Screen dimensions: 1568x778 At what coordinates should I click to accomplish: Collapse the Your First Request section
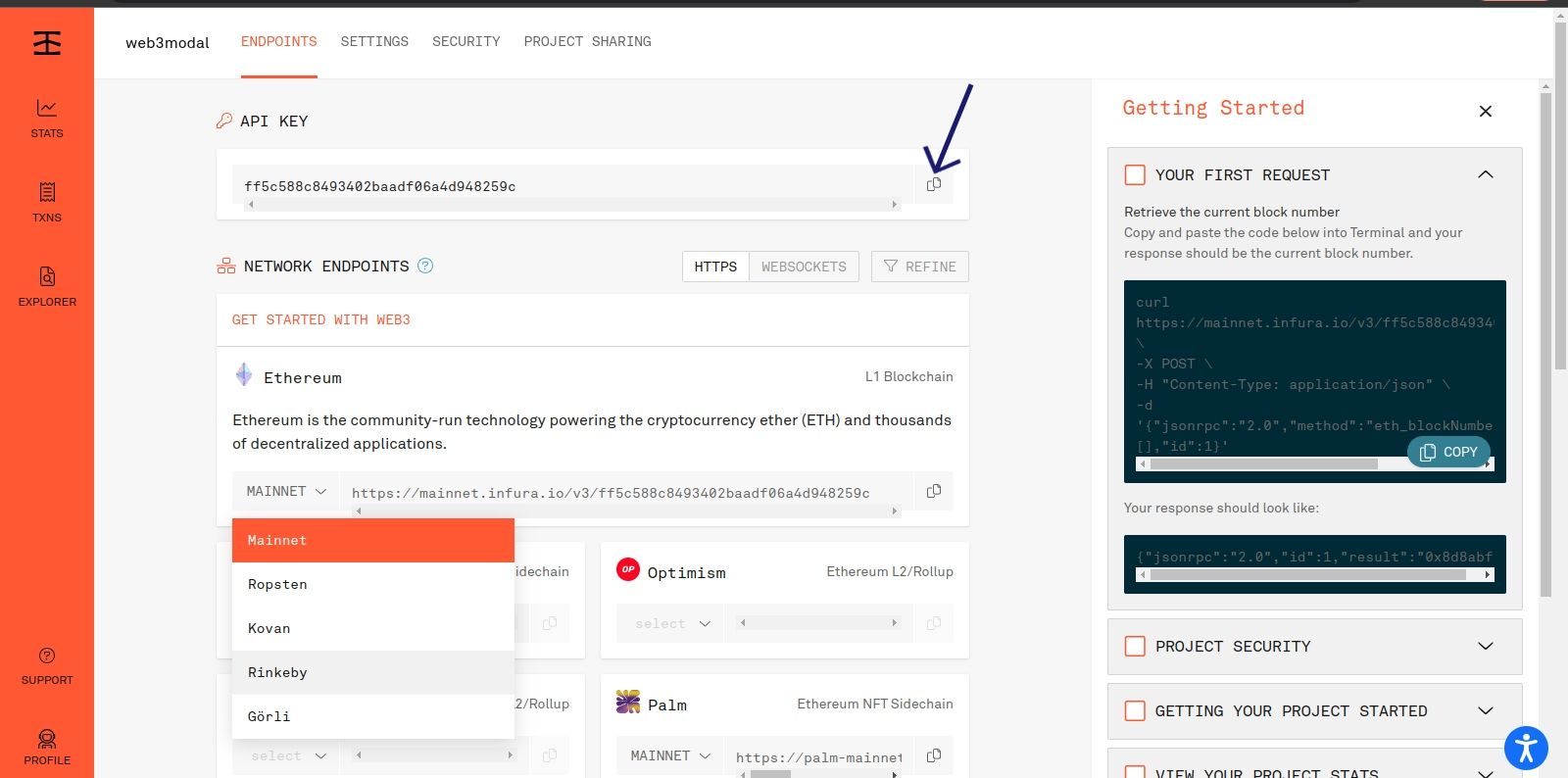pos(1486,174)
